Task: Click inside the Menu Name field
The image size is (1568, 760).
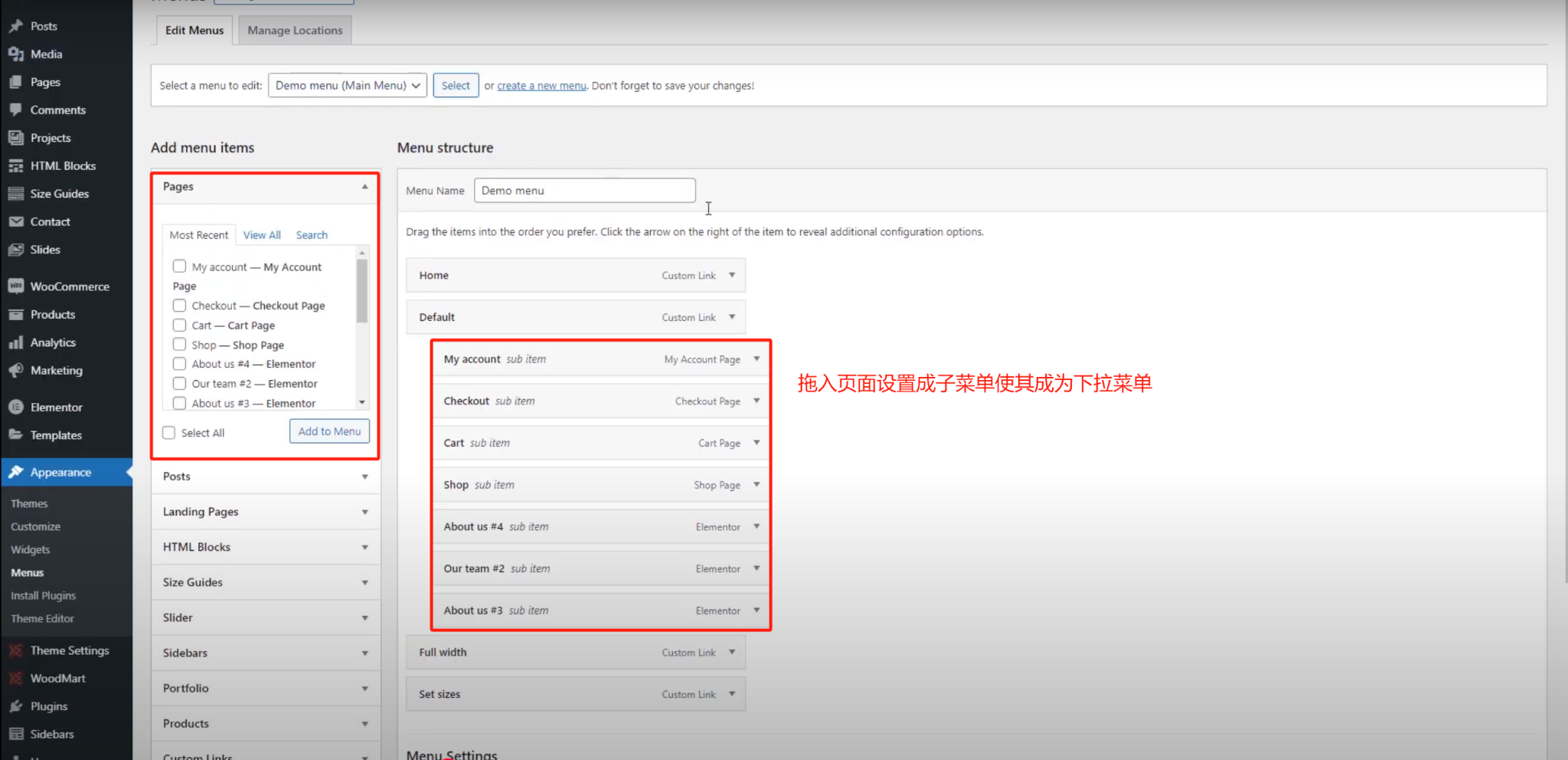Action: point(584,190)
